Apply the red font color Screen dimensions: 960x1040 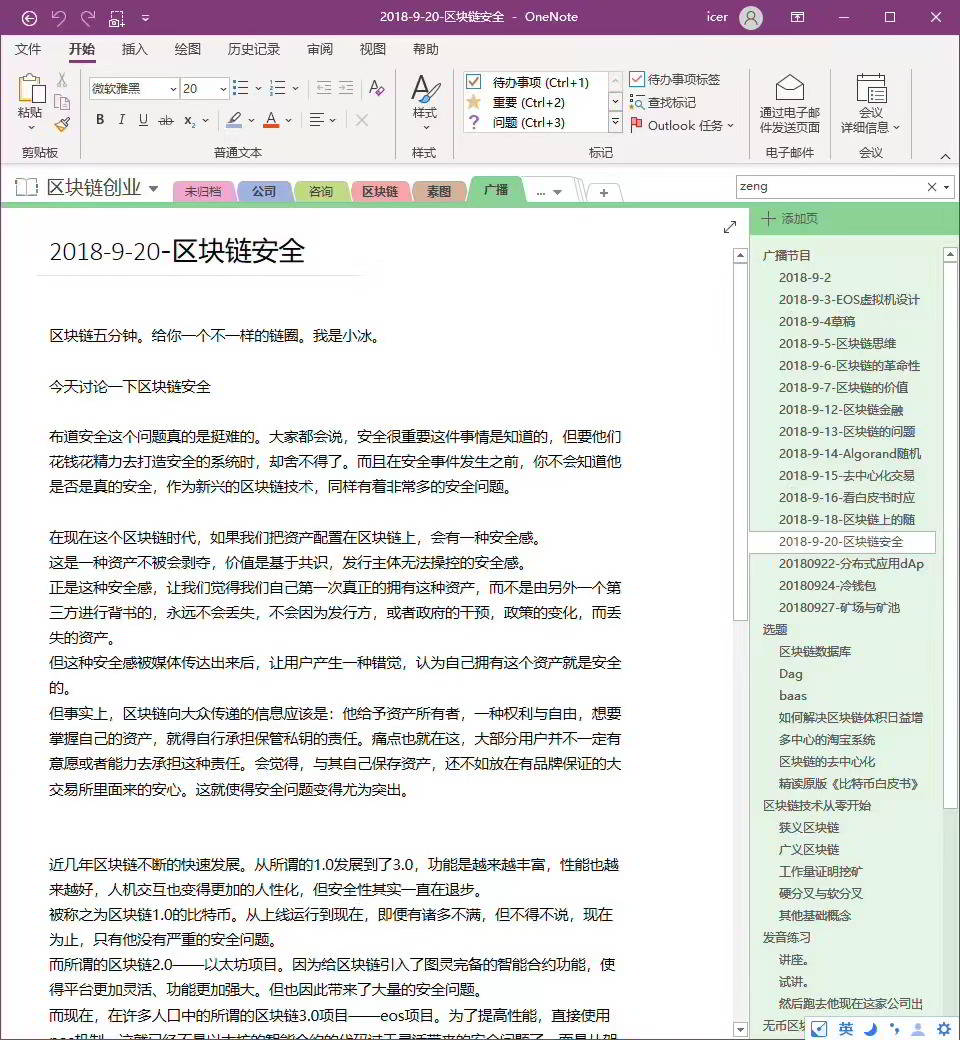(271, 120)
